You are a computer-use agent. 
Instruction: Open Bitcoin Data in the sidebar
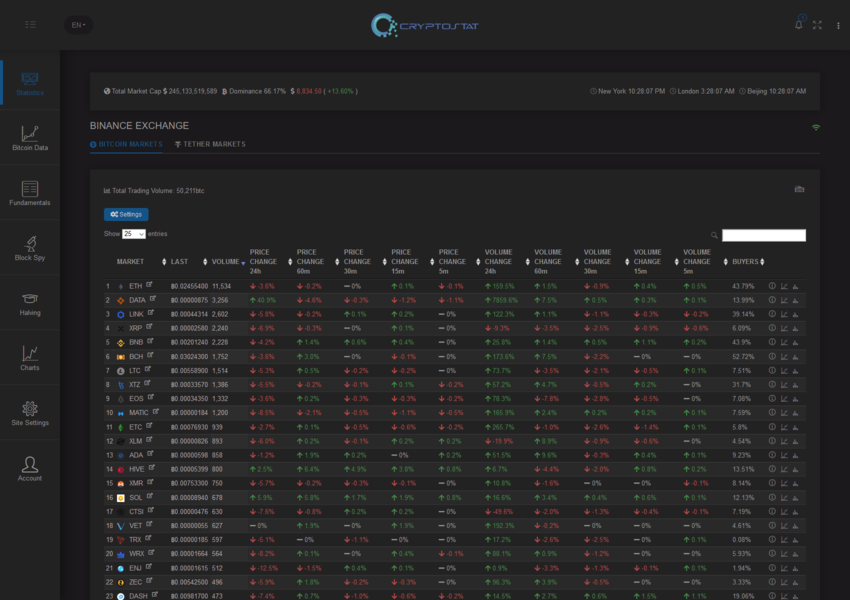[x=30, y=138]
